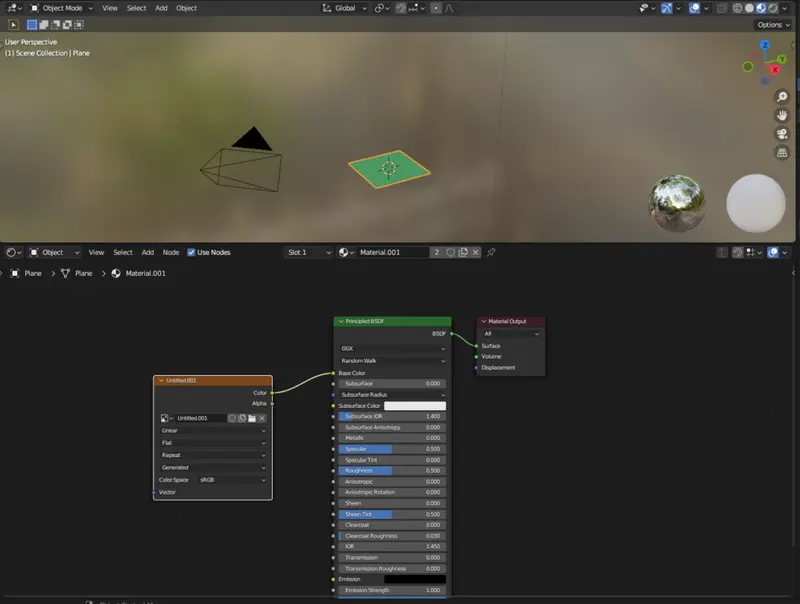Image resolution: width=800 pixels, height=604 pixels.
Task: Switch viewport to Solid shading mode
Action: click(749, 8)
